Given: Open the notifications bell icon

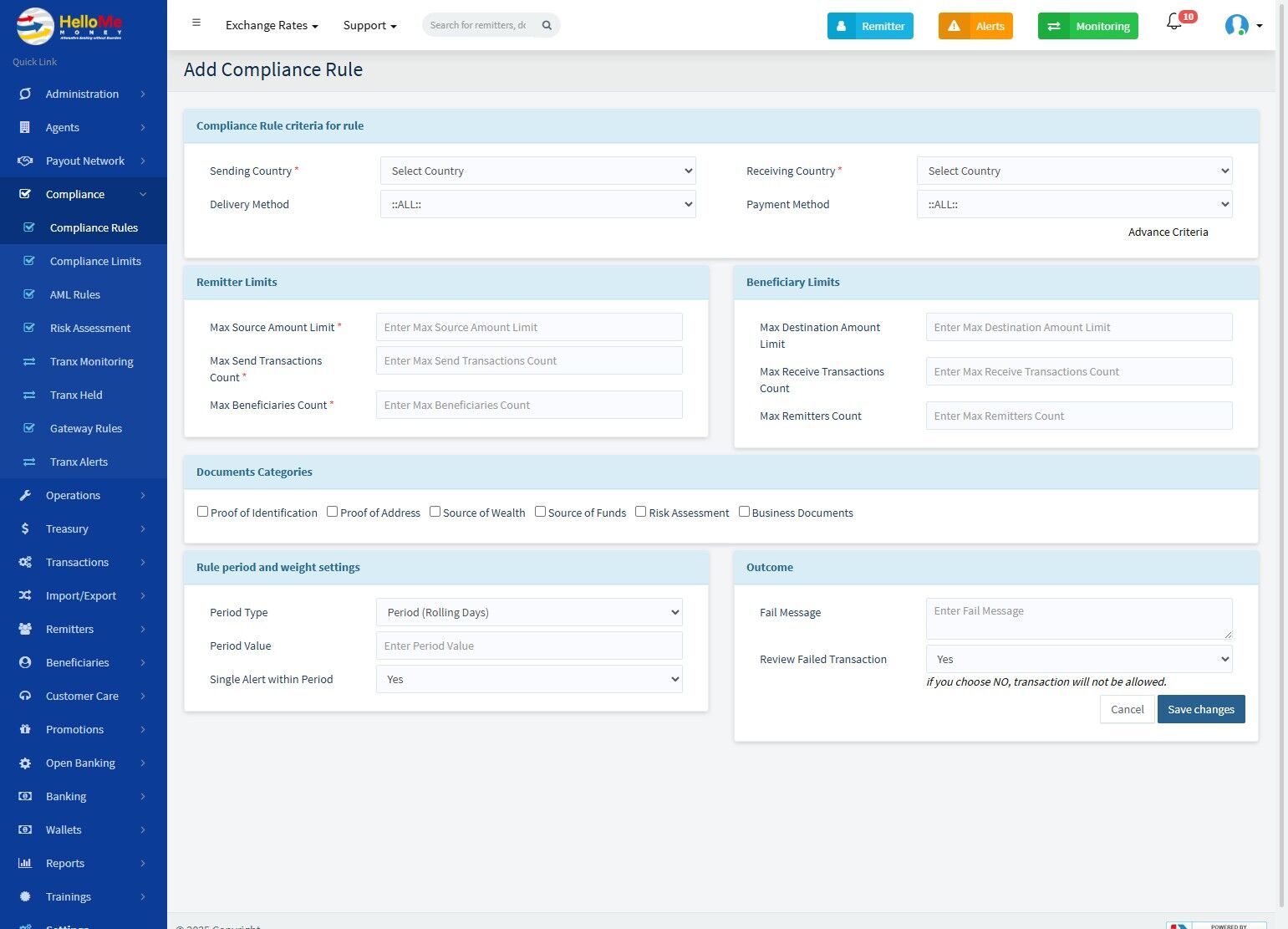Looking at the screenshot, I should click(x=1174, y=23).
